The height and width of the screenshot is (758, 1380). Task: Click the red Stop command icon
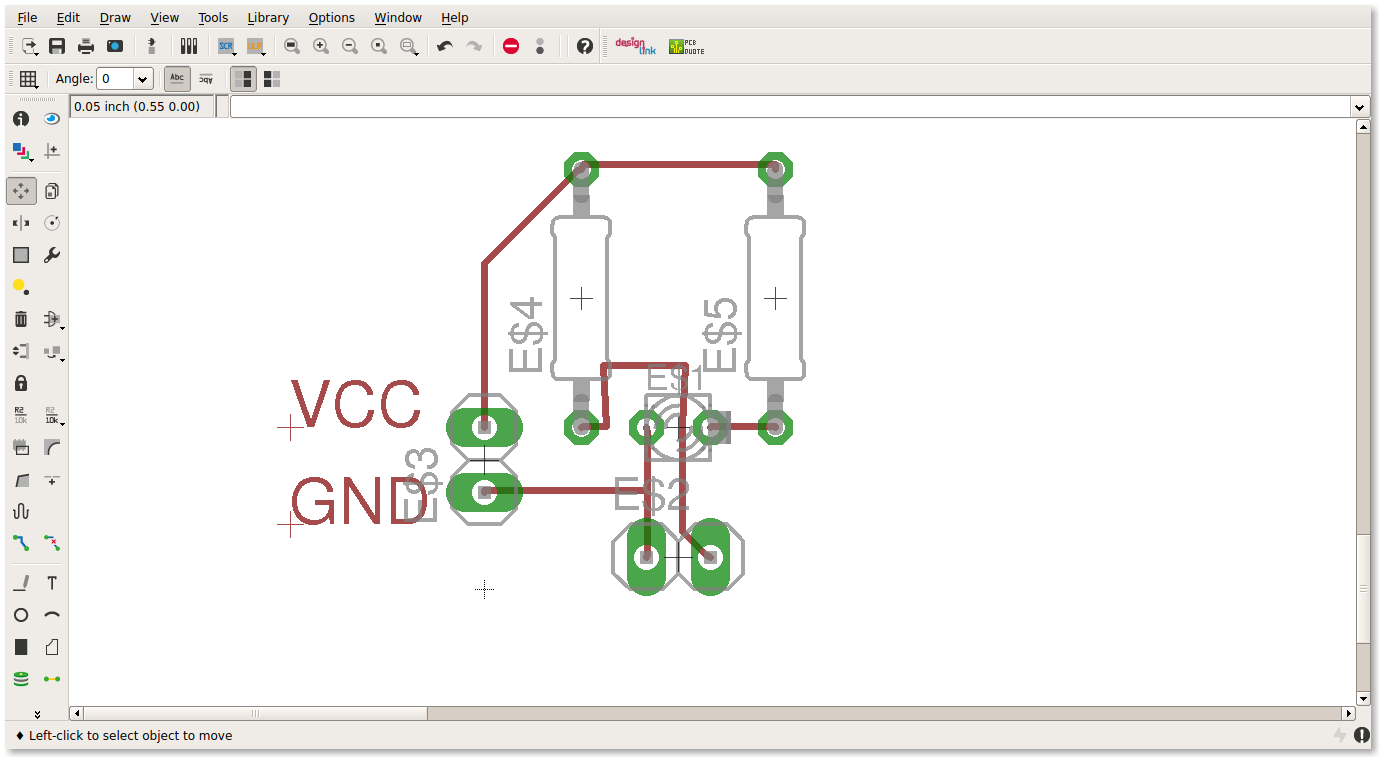[x=511, y=46]
